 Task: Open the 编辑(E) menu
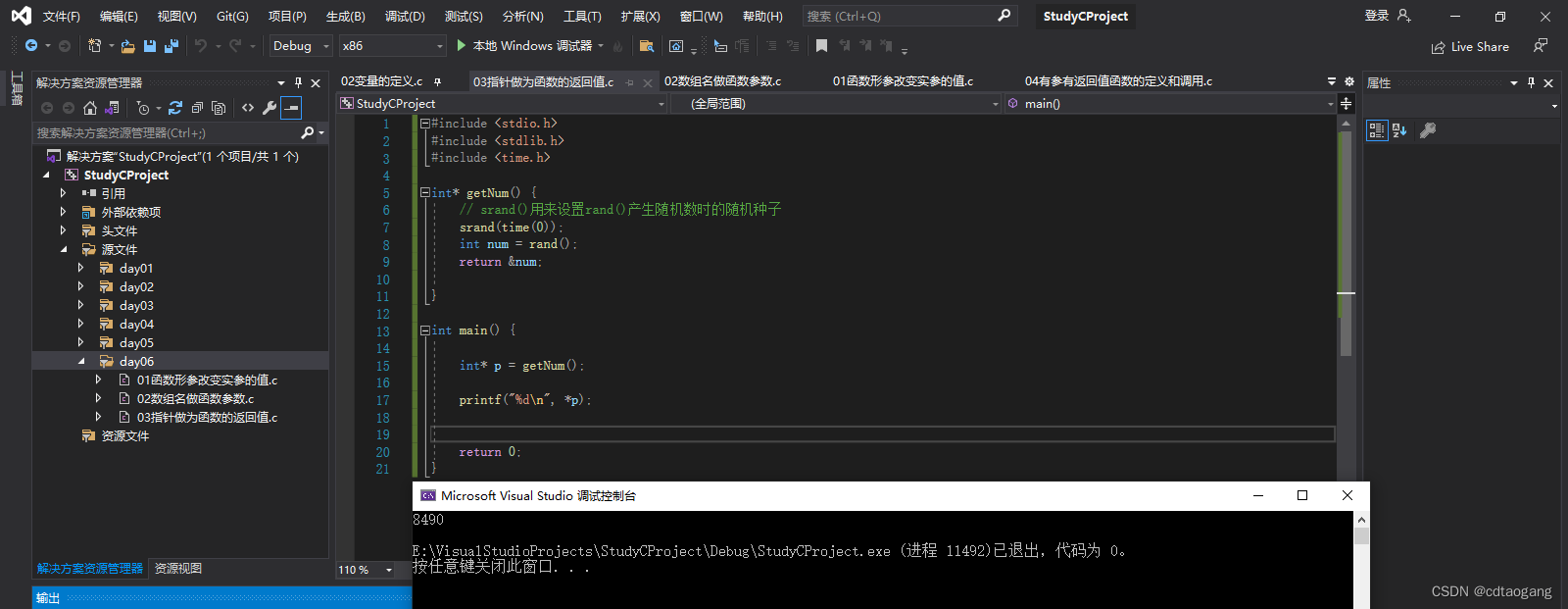[x=119, y=16]
